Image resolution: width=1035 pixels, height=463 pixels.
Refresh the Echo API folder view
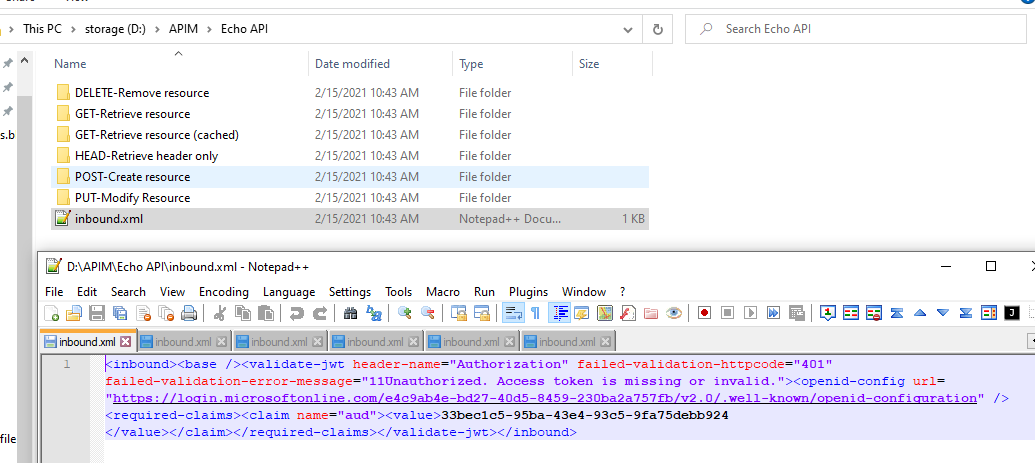657,29
